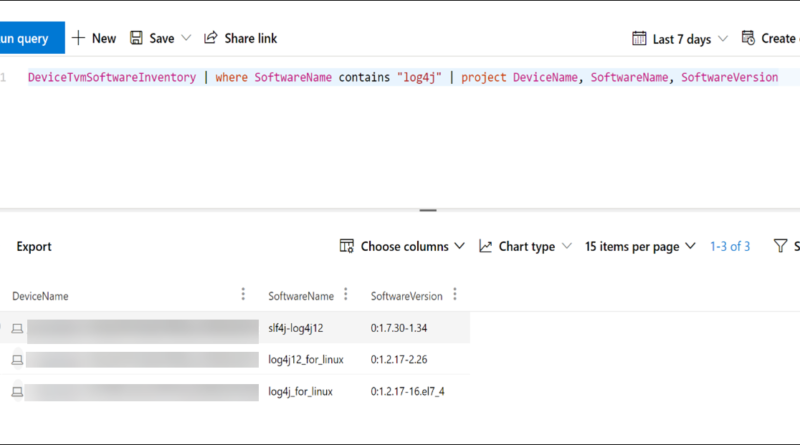
Task: Click the New label in the toolbar
Action: point(104,38)
